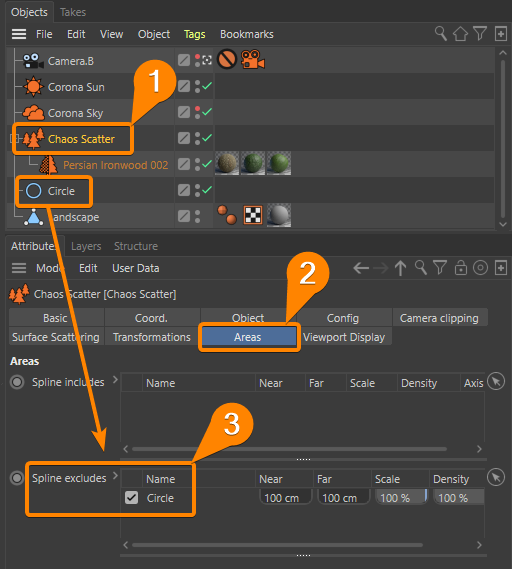
Task: Click the new panel plus icon in Attributes toolbar
Action: [x=501, y=268]
